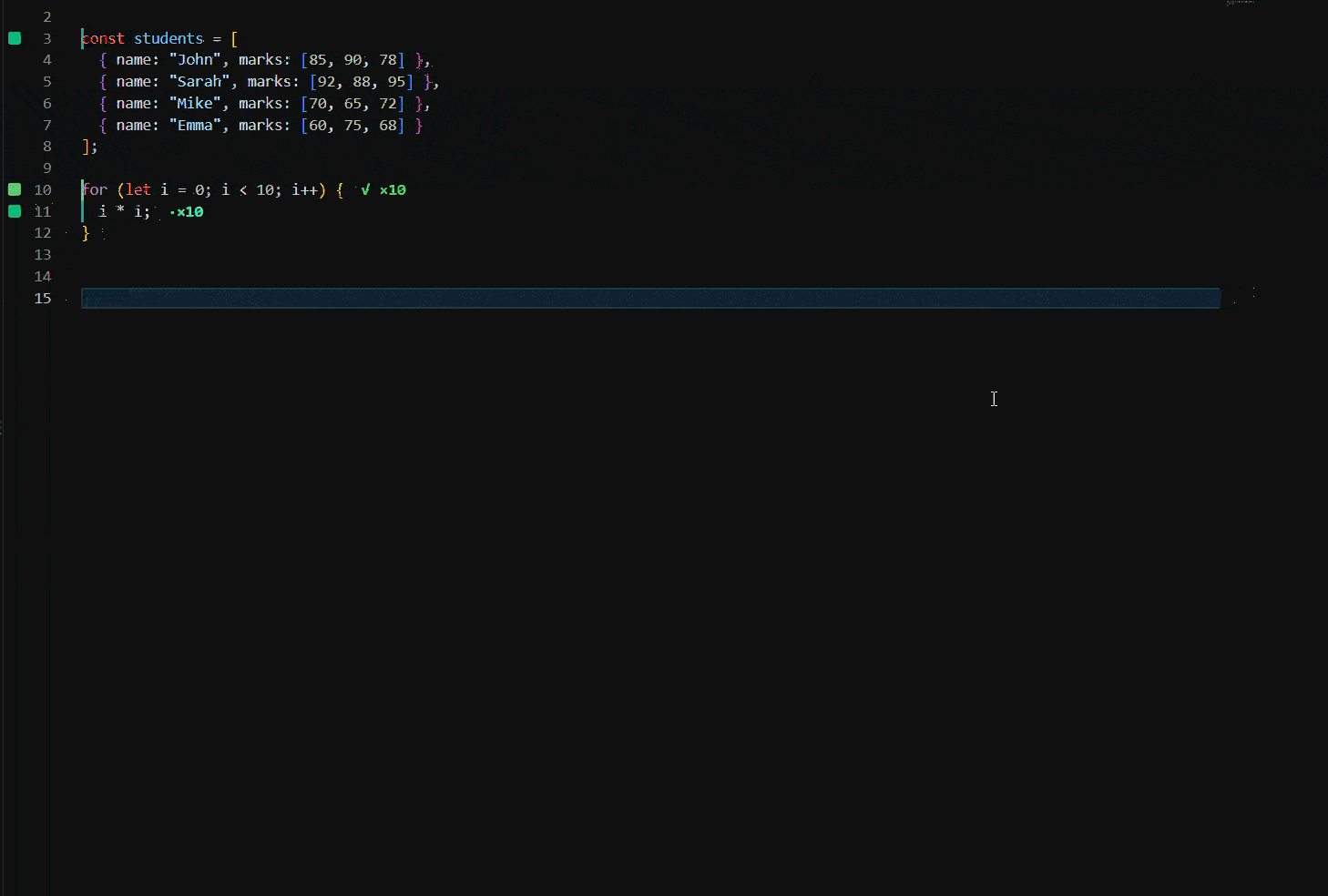Click the 'i * i;' expression on line 11

[x=125, y=211]
